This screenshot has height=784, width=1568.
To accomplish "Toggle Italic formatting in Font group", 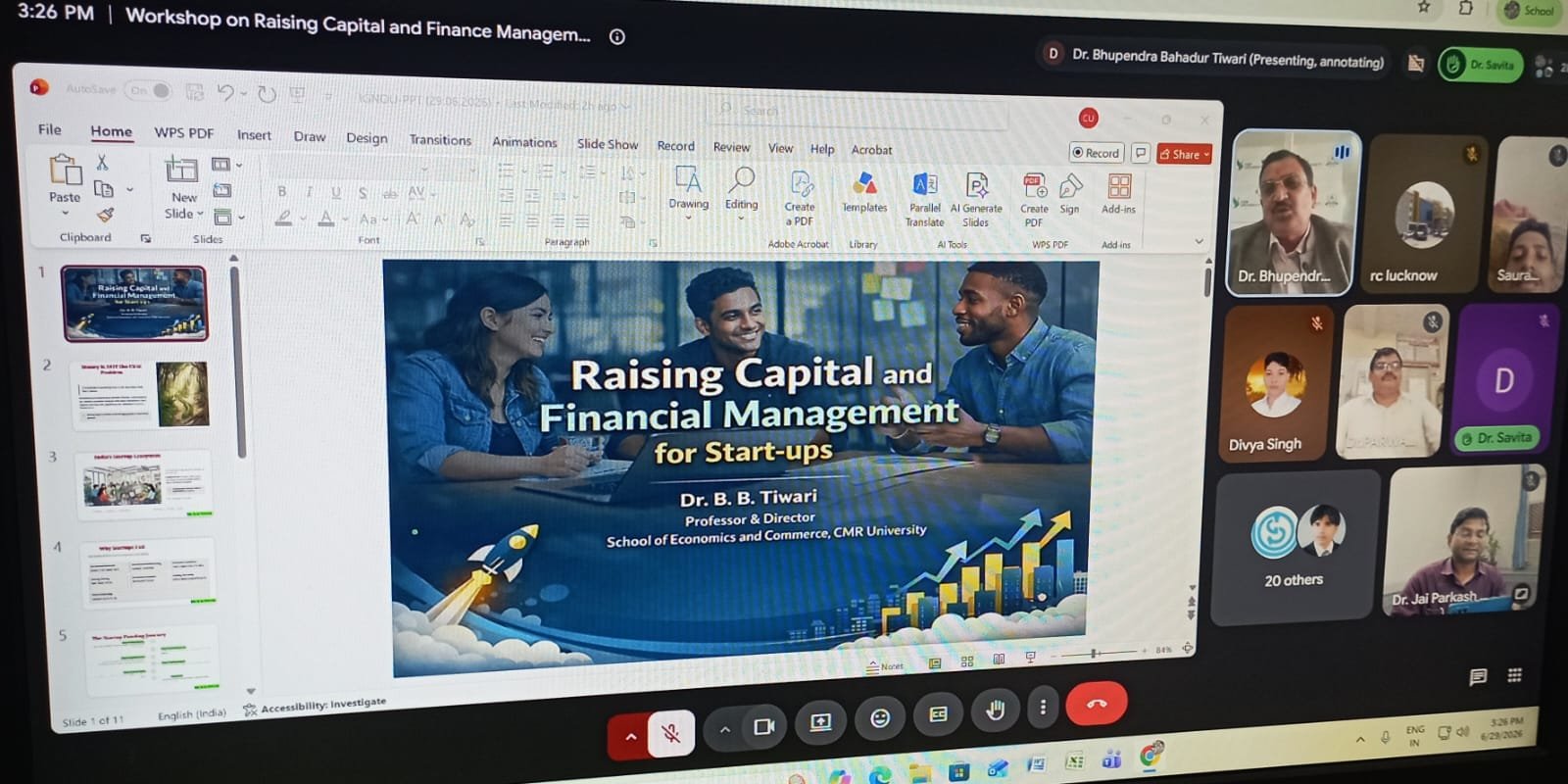I will point(309,192).
